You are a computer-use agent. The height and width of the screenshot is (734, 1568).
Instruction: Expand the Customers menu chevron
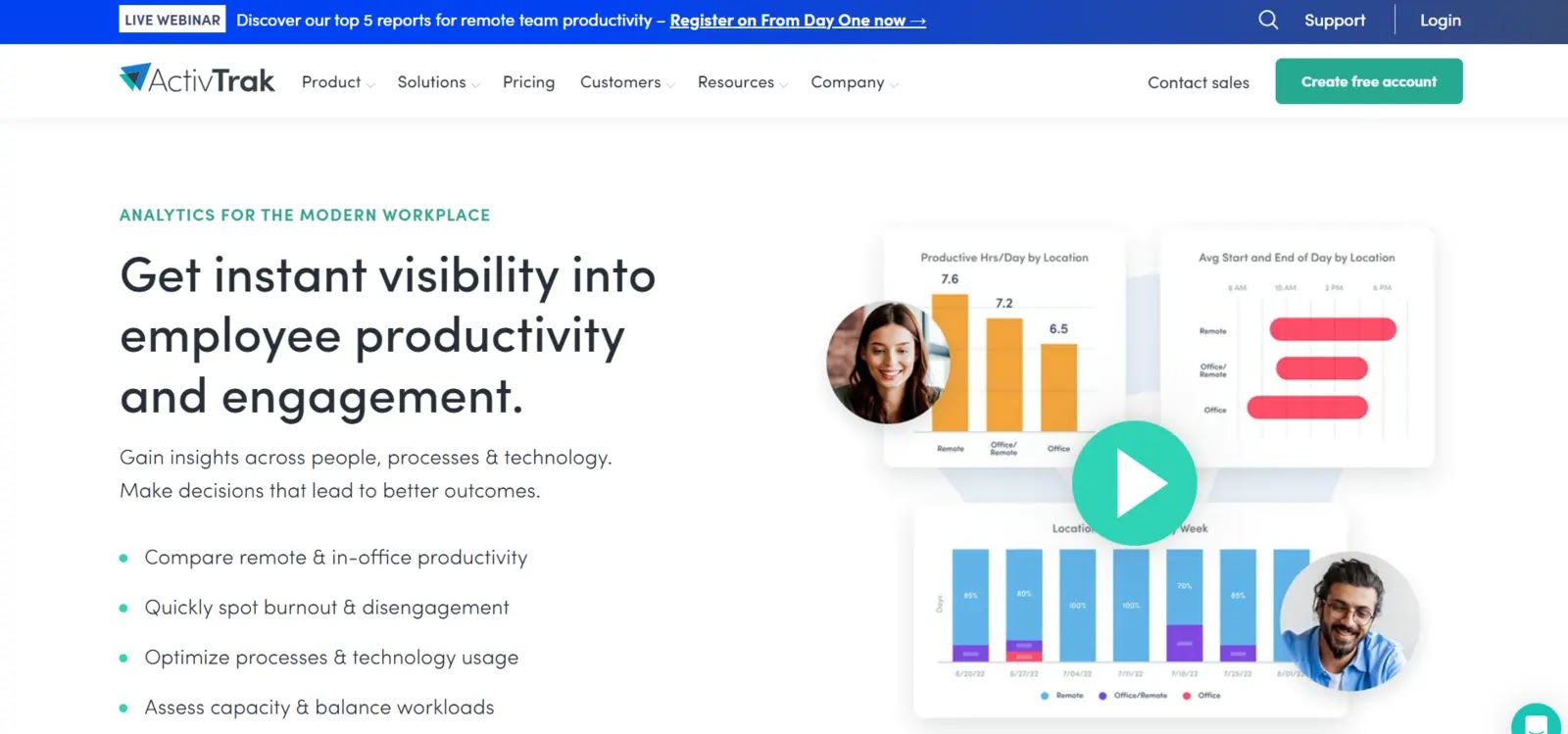(x=670, y=85)
